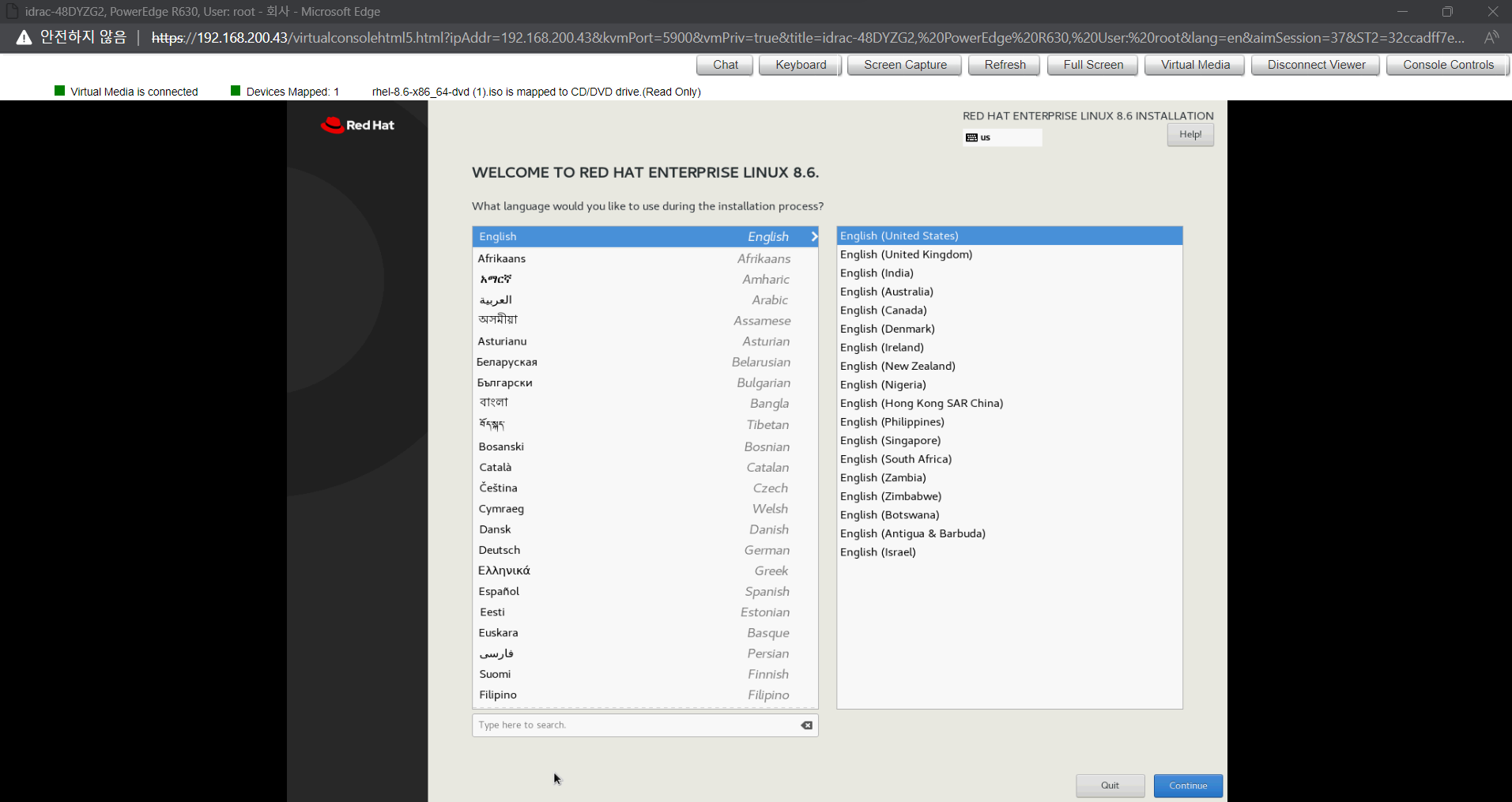Select the Belarusian language row
Screen dimensions: 1512x802
point(645,362)
